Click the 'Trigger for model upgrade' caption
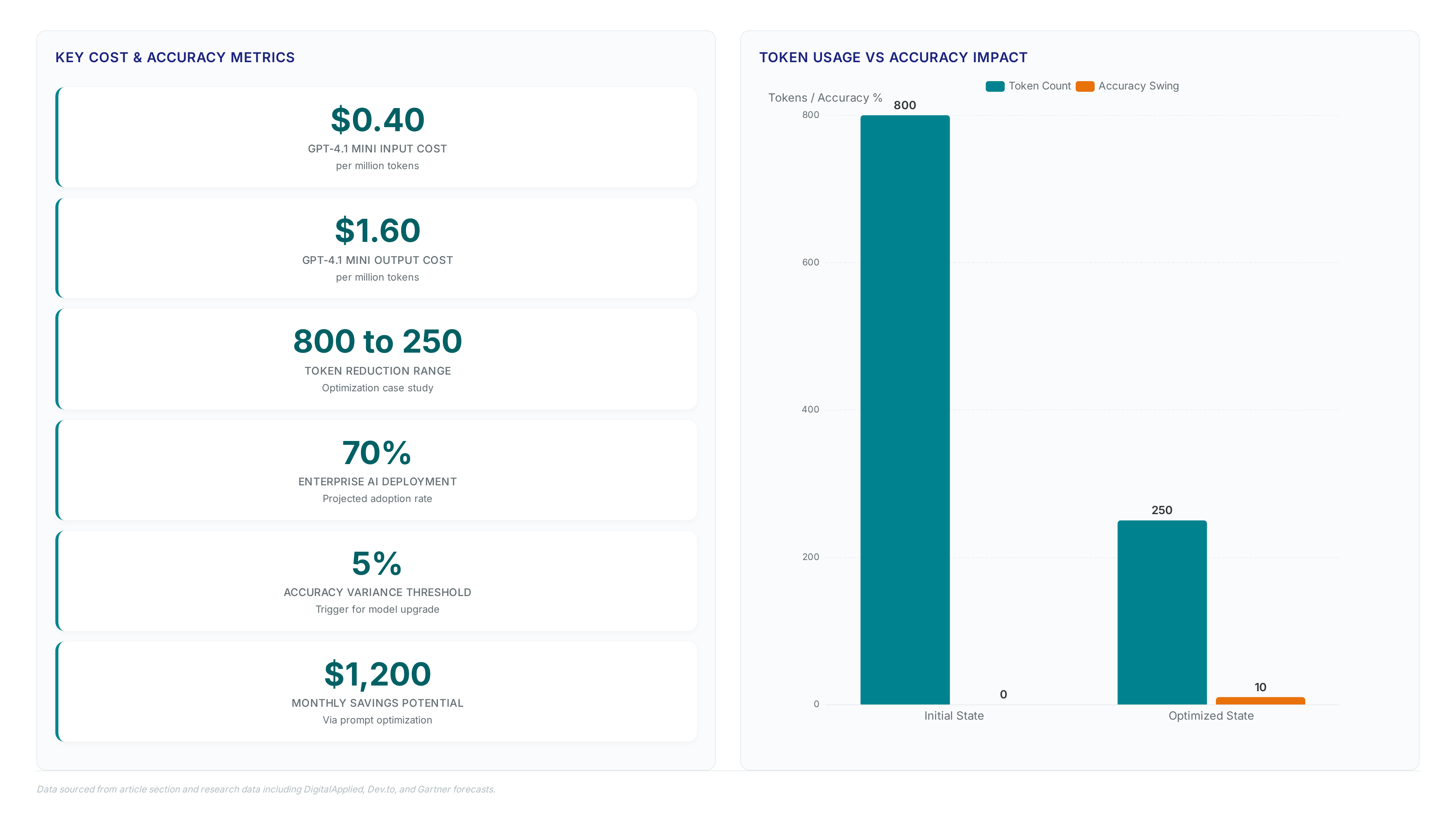 [x=378, y=609]
